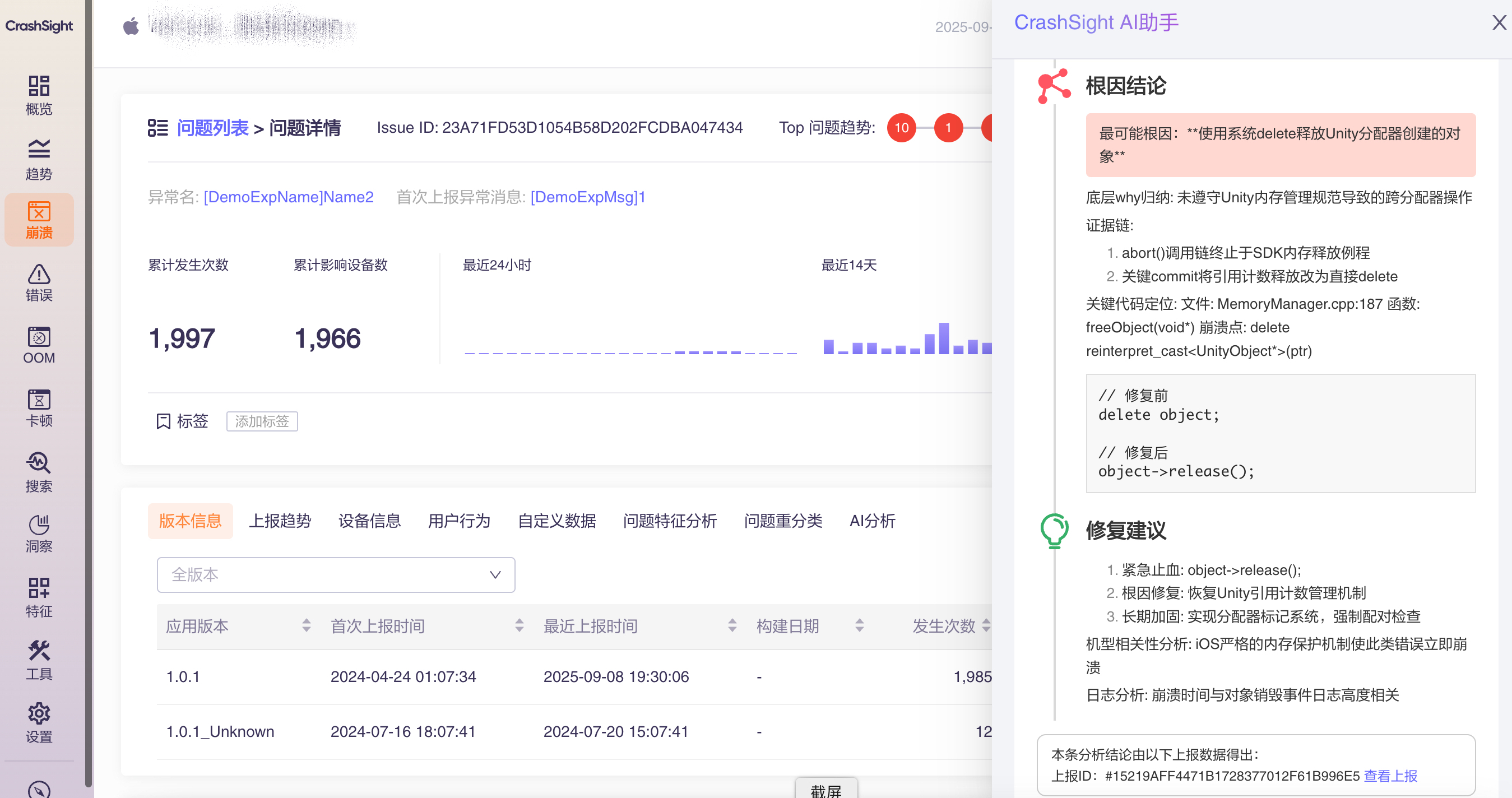Click the 修复建议 lightbulb icon
Viewport: 1512px width, 798px height.
pos(1054,531)
